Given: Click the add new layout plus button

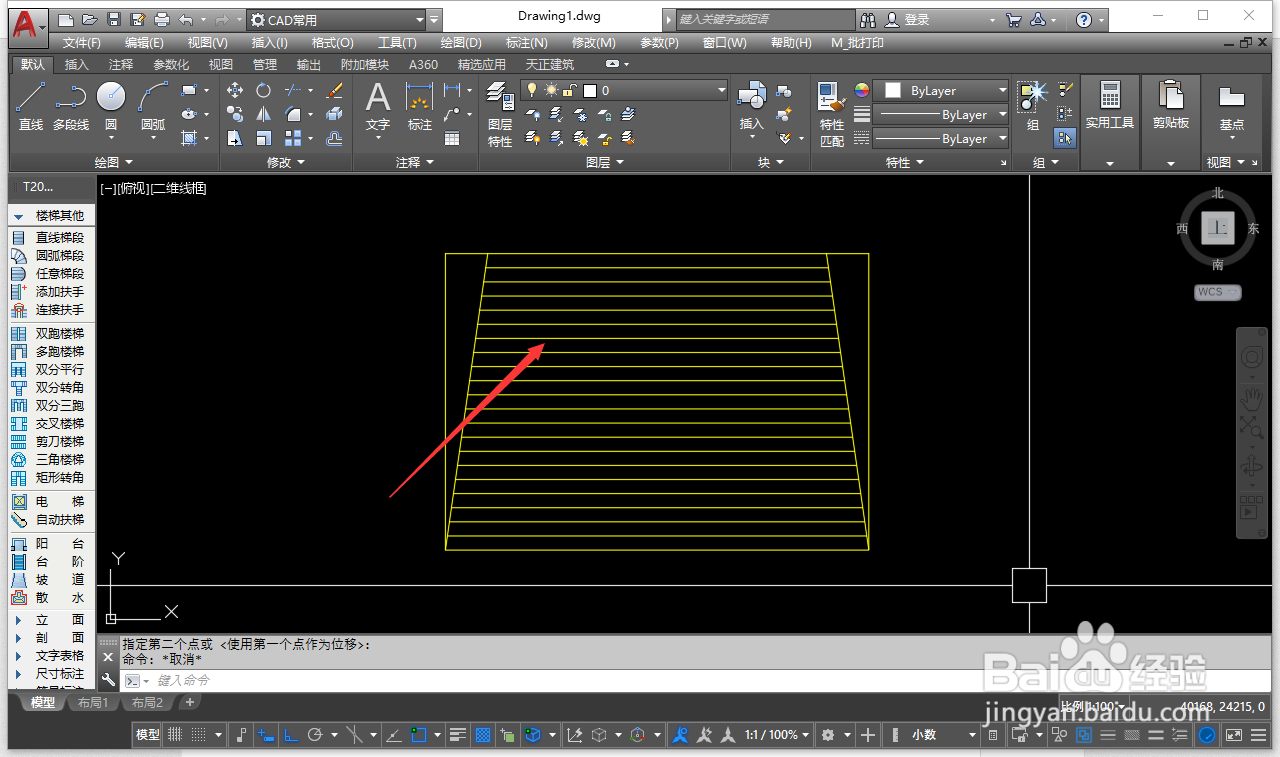Looking at the screenshot, I should coord(190,703).
